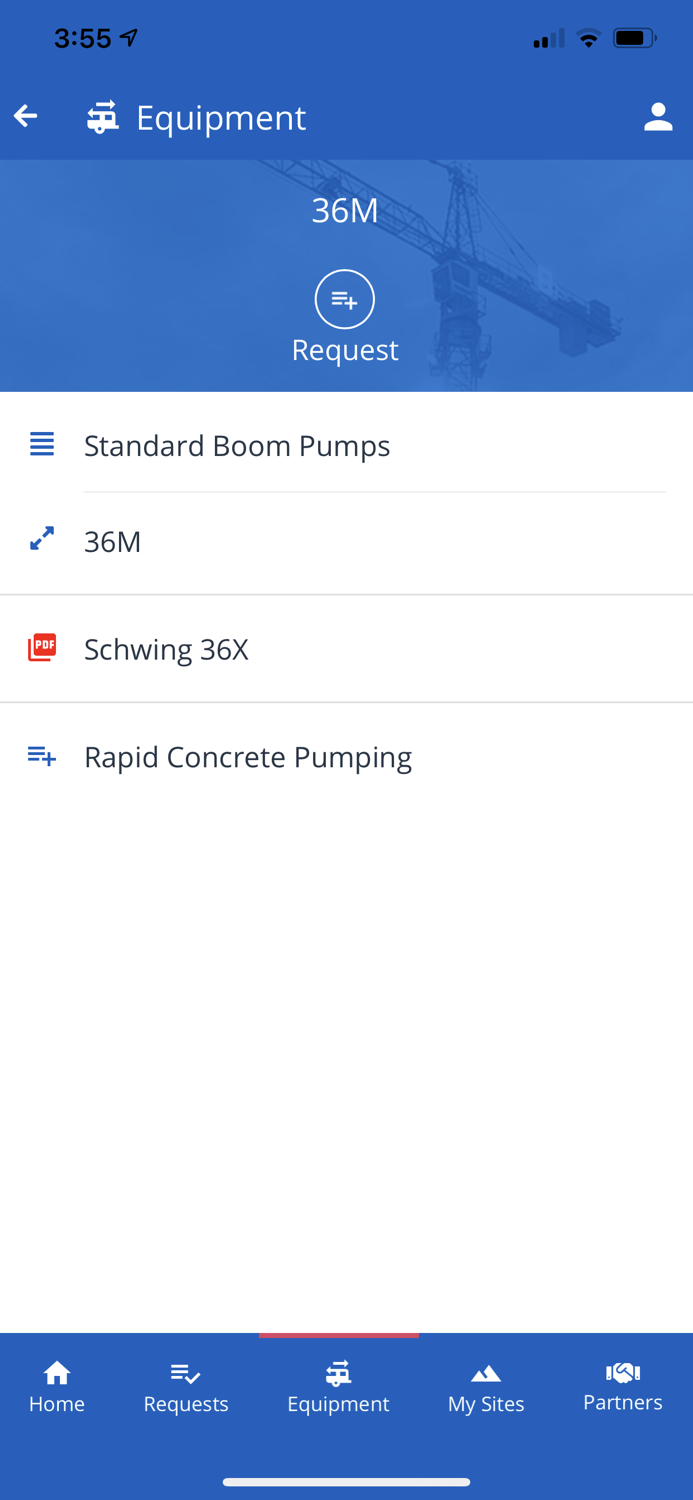Switch to the Requests tab
The height and width of the screenshot is (1500, 693).
coord(185,1385)
